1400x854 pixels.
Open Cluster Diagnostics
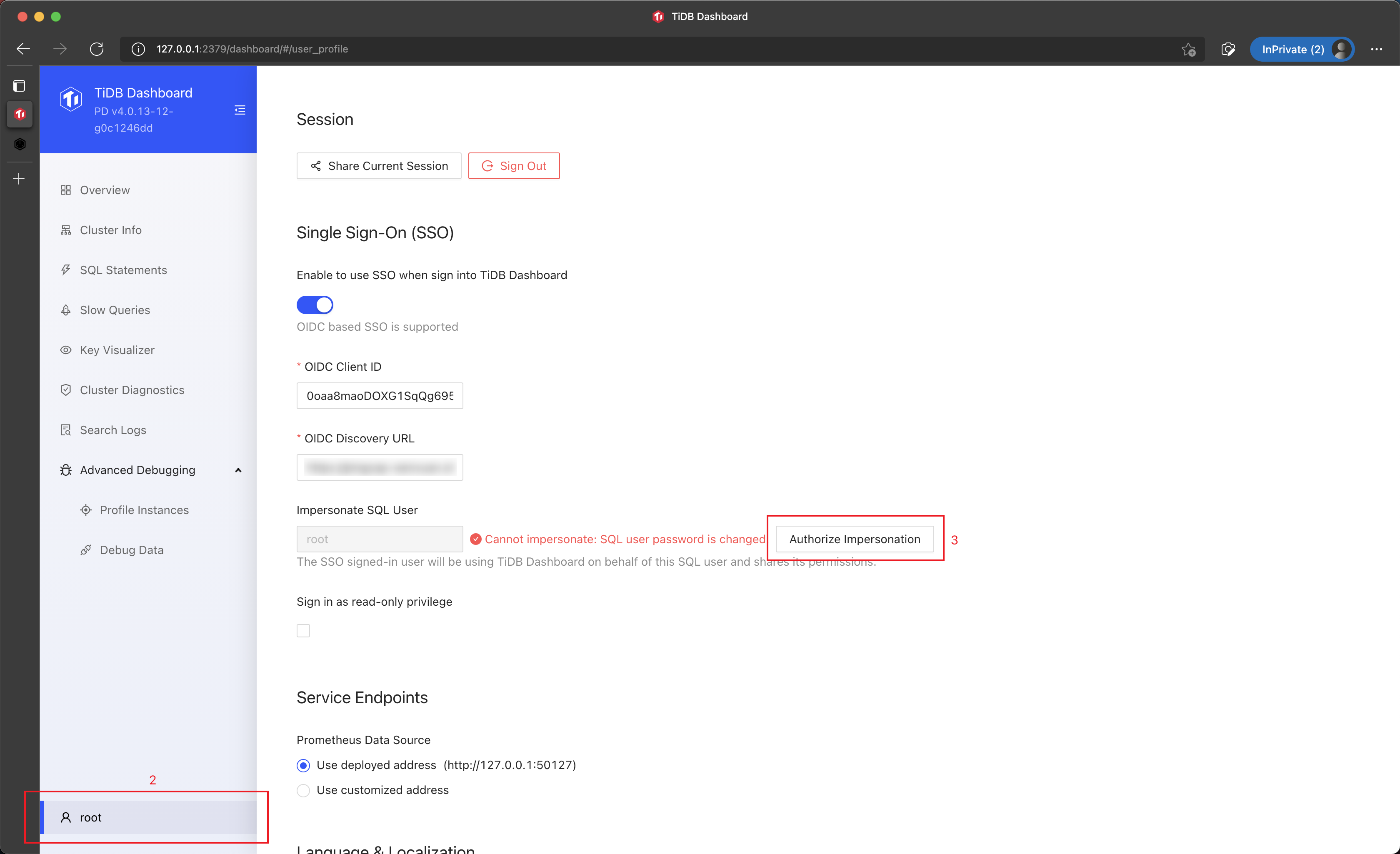[x=132, y=390]
